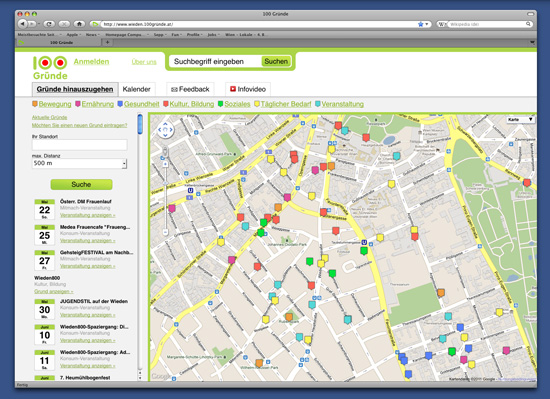
Task: Open the Meistbesuchte Seiten bookmarks menu
Action: coord(39,35)
